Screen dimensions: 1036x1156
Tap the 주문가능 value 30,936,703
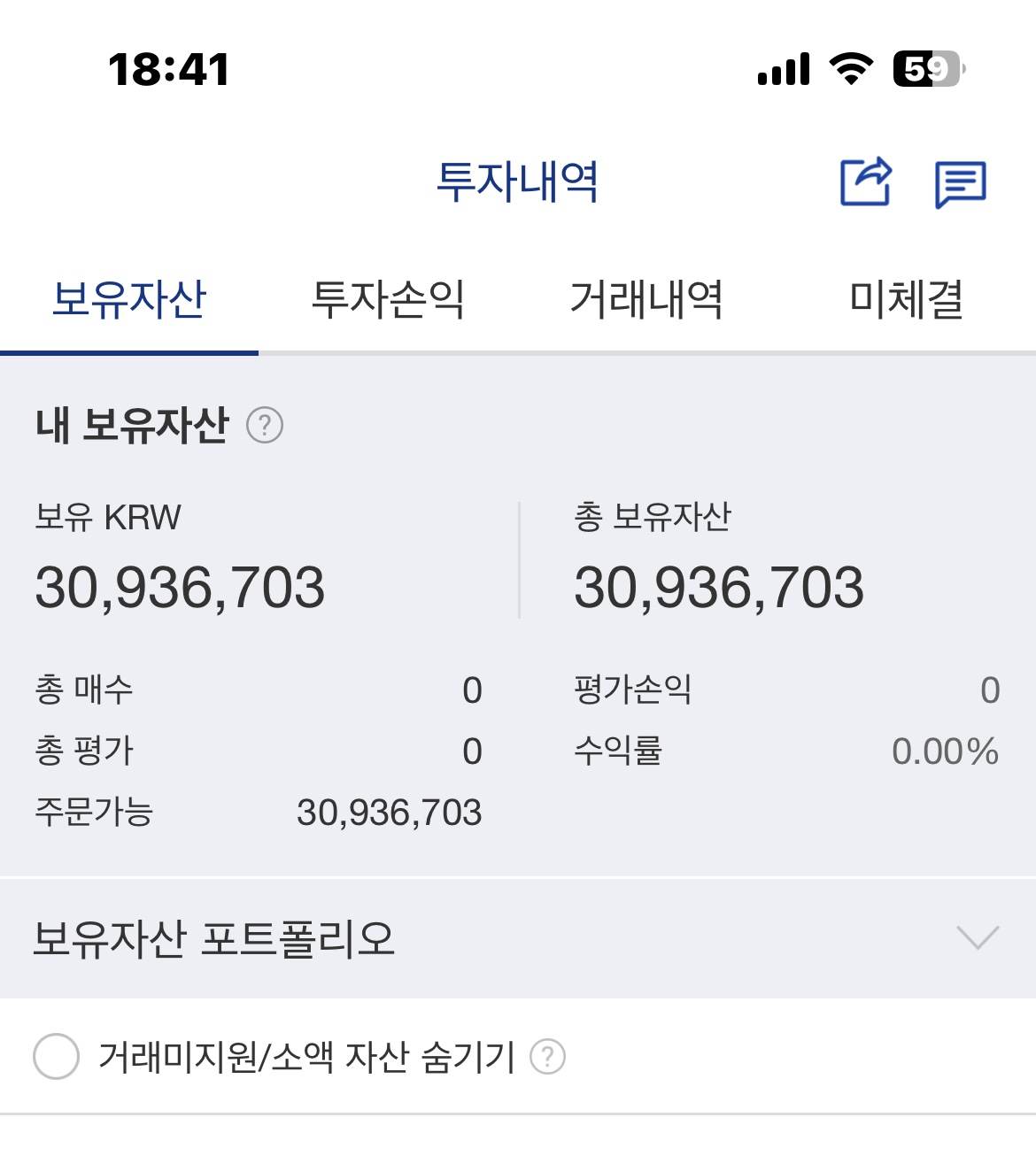point(389,813)
